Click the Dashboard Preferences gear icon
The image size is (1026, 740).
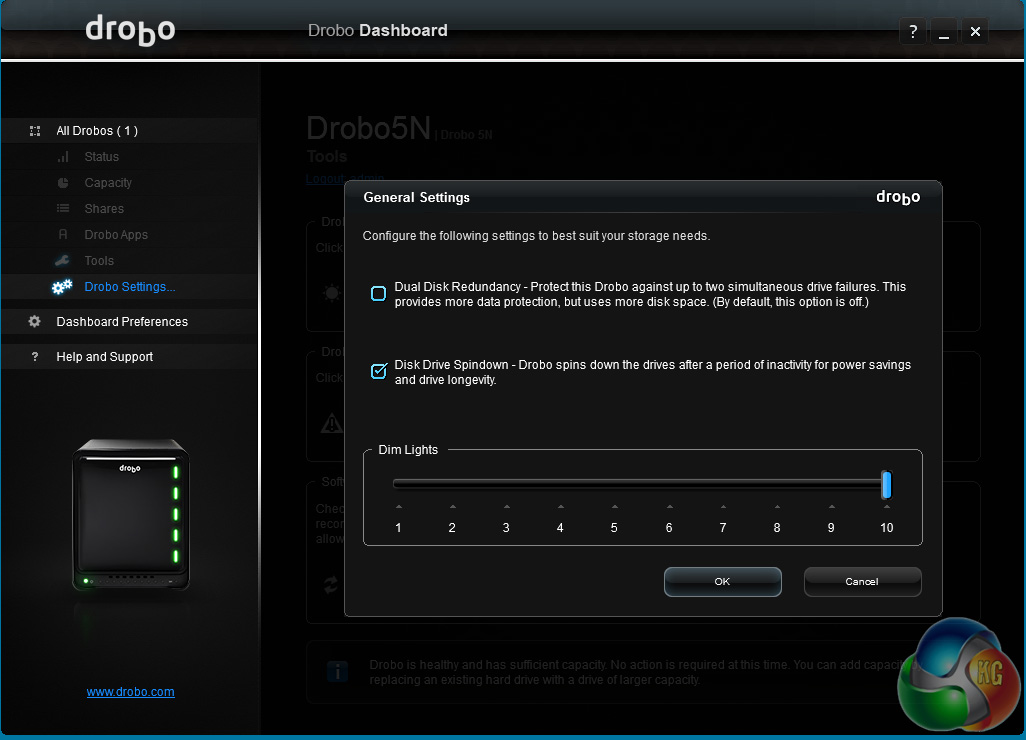pos(35,322)
